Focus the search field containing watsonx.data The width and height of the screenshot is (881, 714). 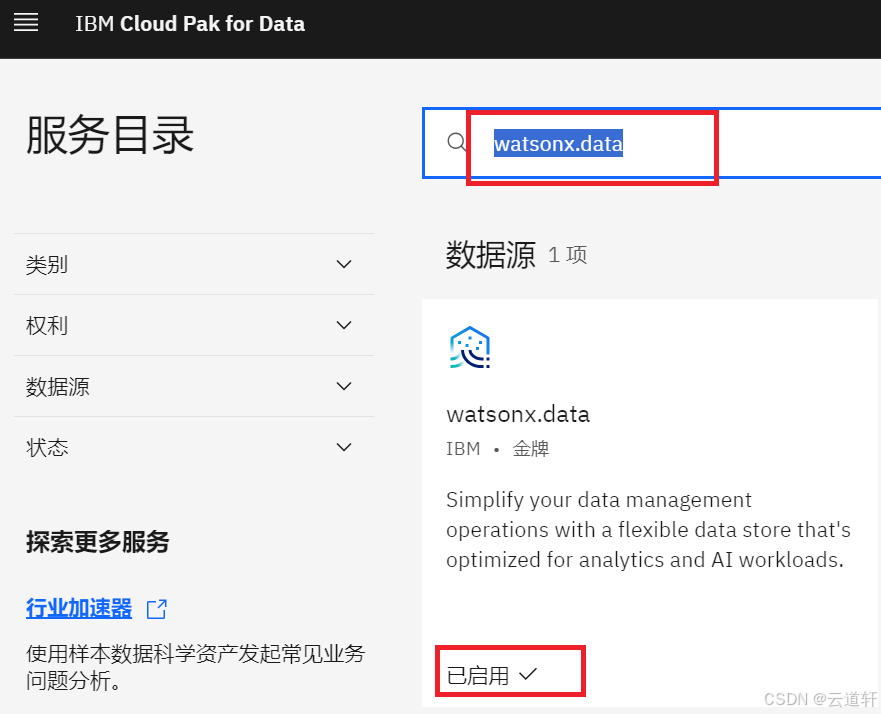tap(652, 143)
